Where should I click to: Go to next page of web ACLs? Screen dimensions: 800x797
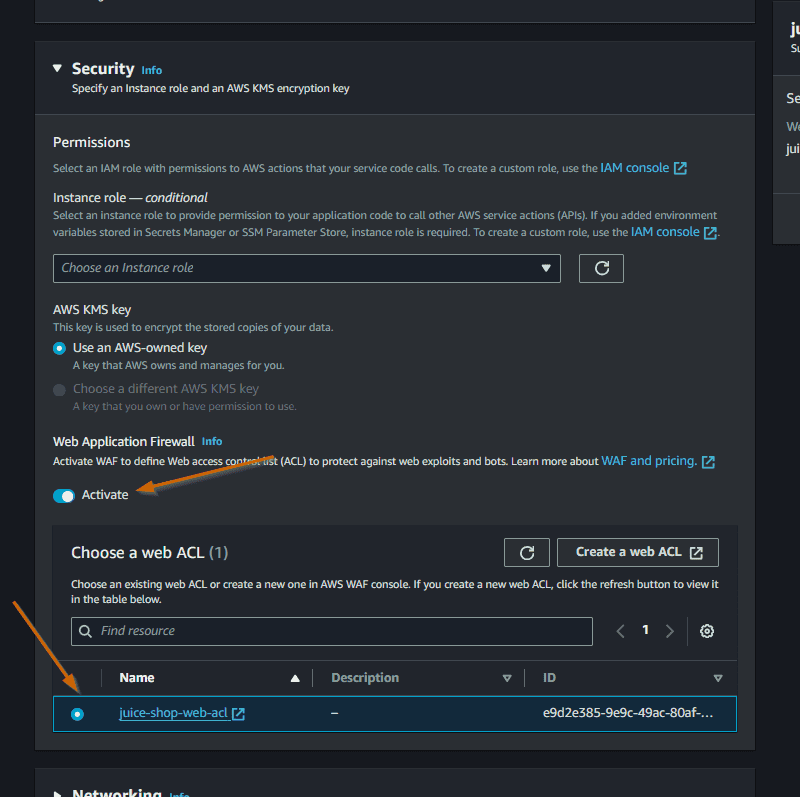point(670,631)
